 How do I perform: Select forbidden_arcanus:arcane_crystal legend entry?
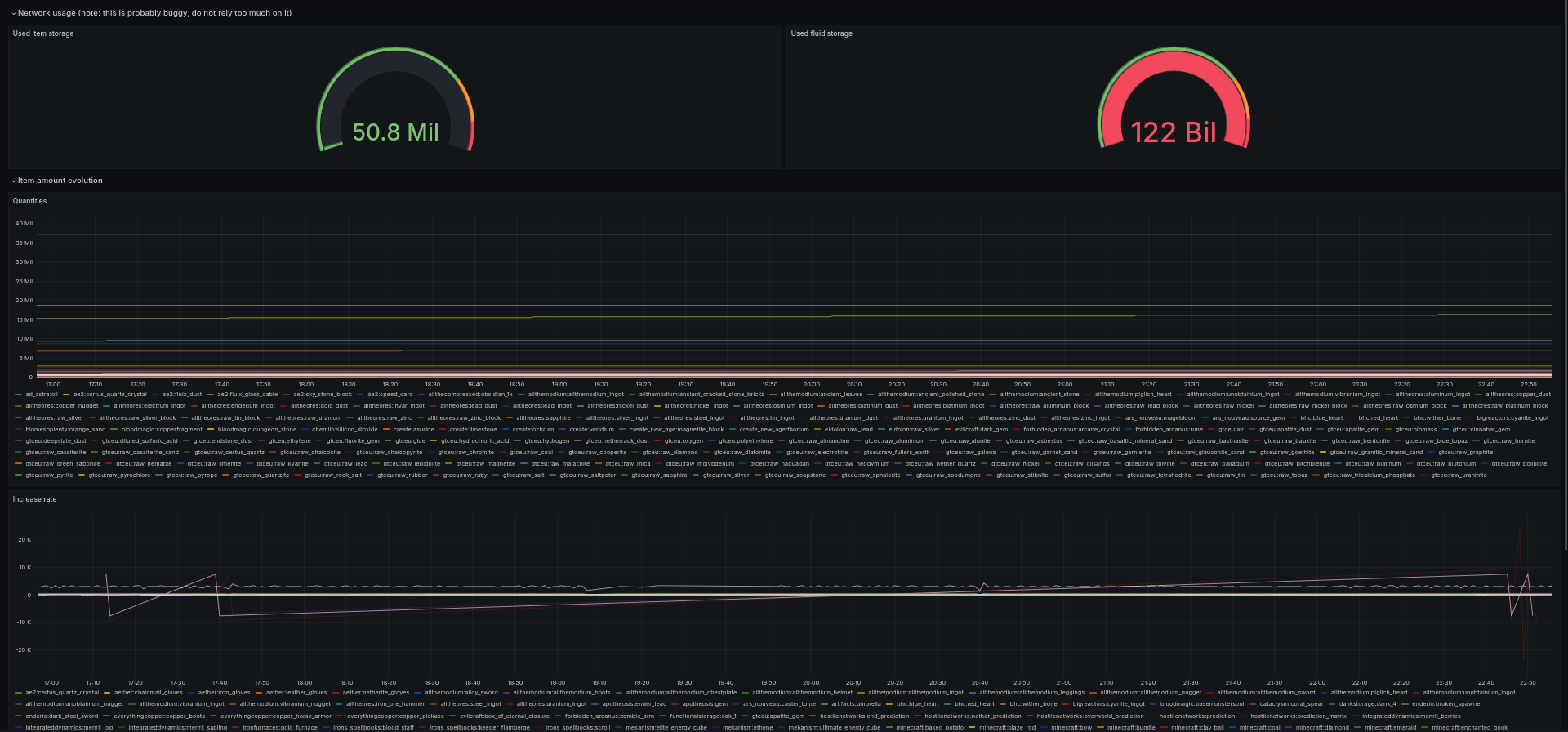click(1071, 429)
